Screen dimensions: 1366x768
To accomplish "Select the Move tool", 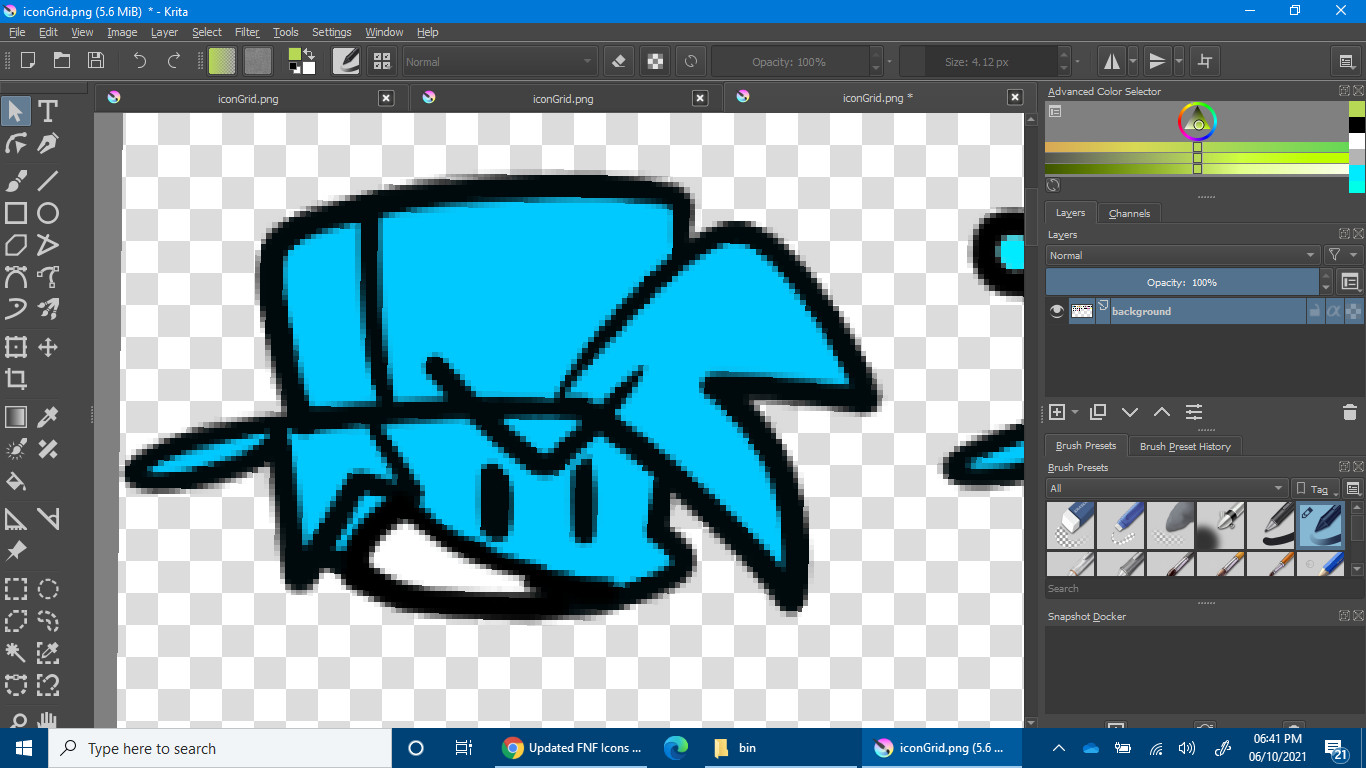I will [x=47, y=347].
